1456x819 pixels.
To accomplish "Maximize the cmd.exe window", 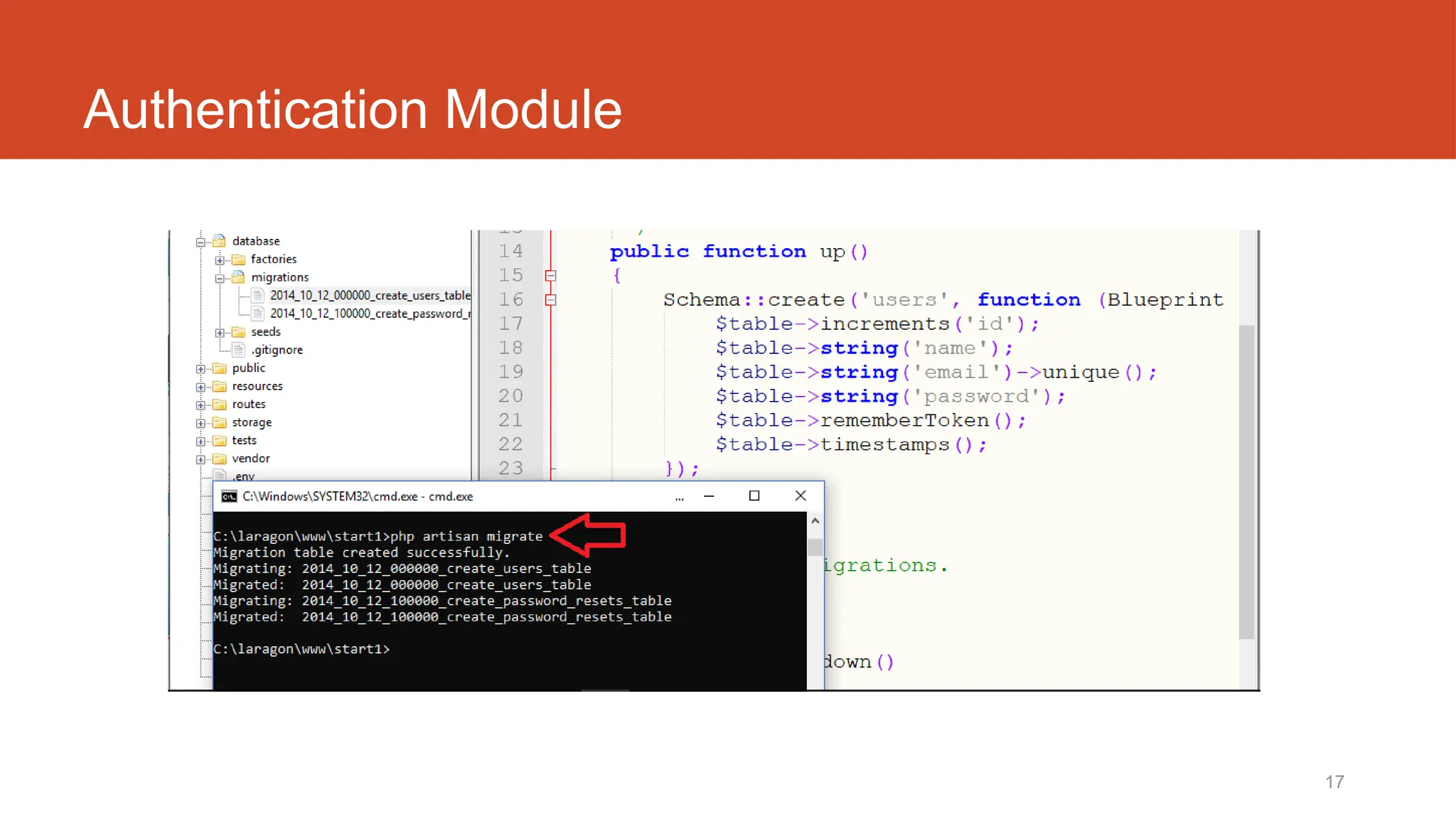I will (x=754, y=496).
